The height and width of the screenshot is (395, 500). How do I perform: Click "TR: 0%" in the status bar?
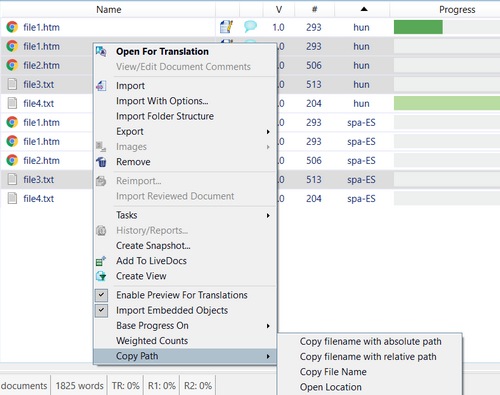(x=125, y=386)
